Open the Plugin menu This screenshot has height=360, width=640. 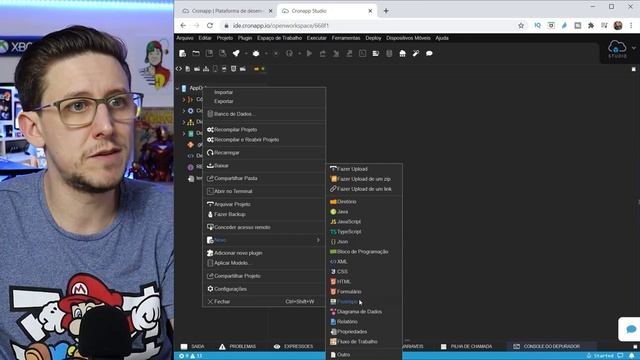tap(245, 38)
